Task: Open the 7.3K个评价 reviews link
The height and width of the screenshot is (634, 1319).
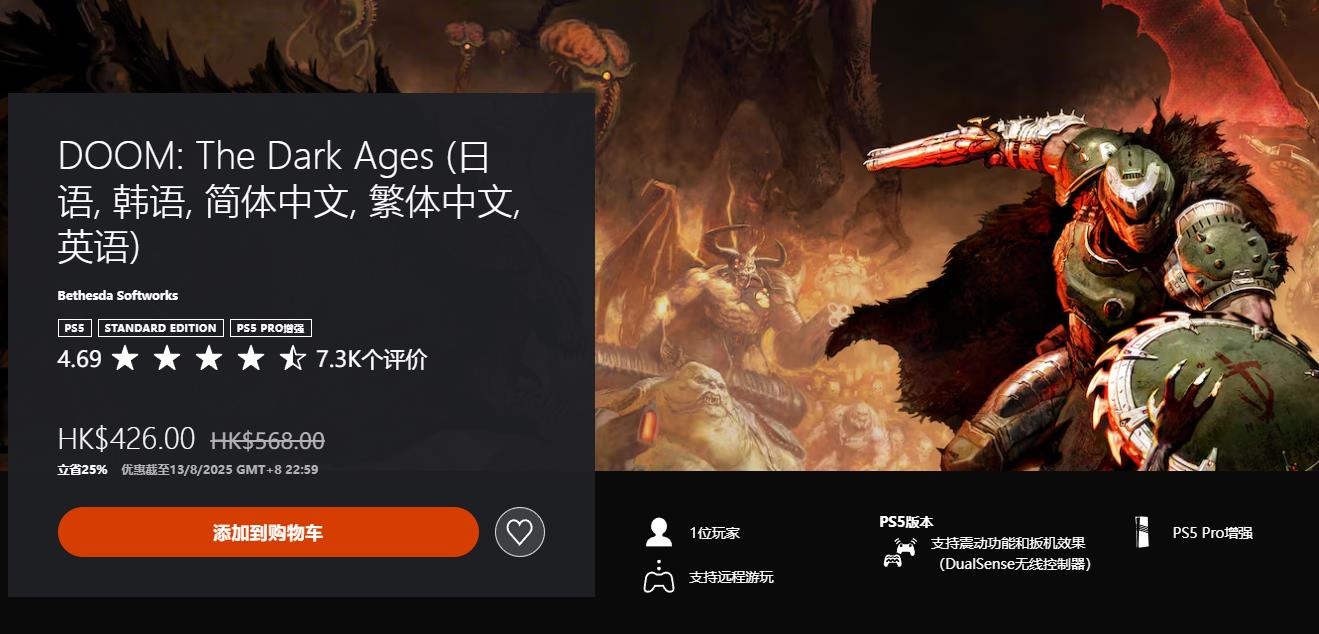Action: (x=371, y=359)
